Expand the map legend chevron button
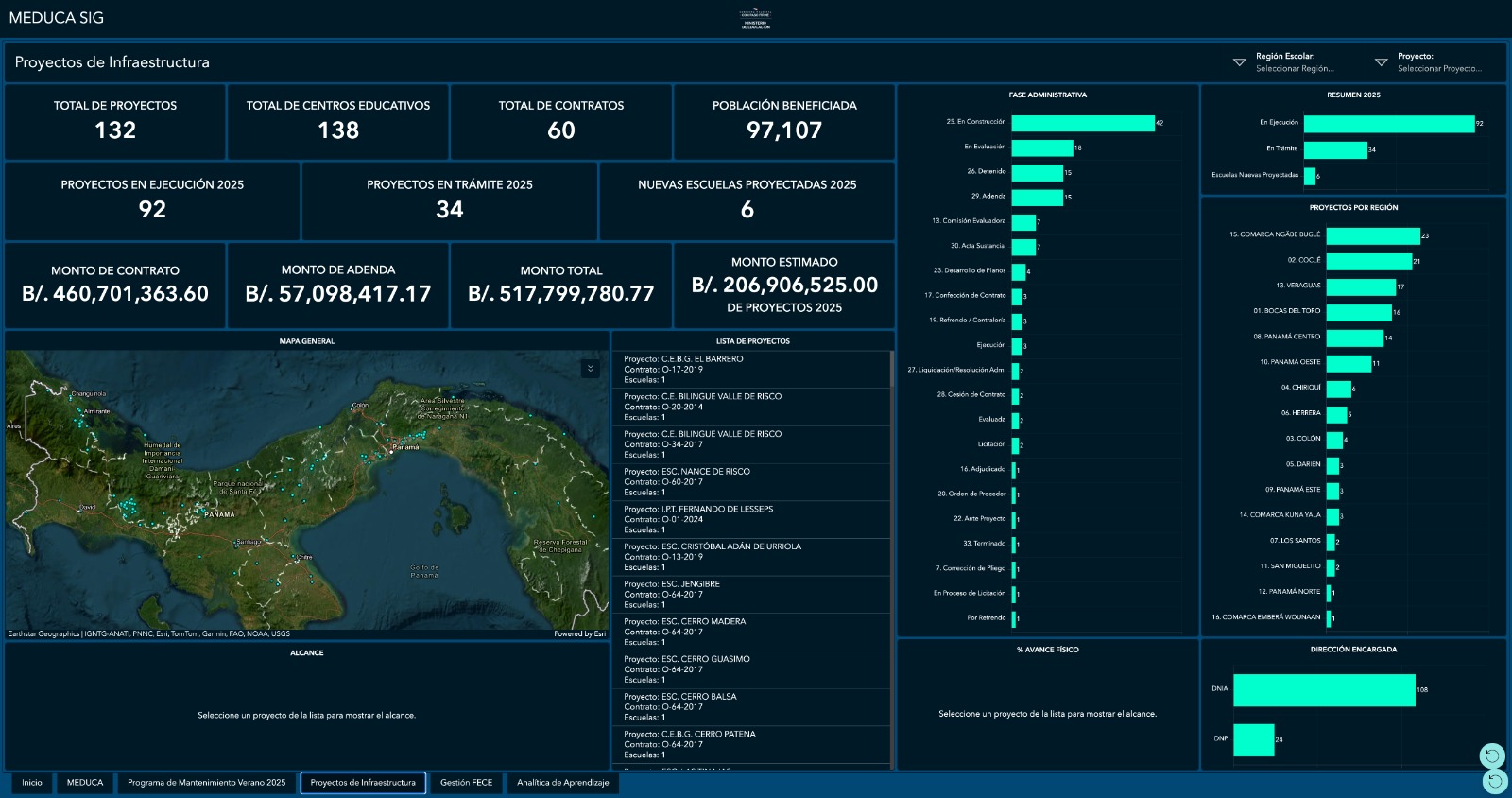The width and height of the screenshot is (1512, 798). (591, 369)
